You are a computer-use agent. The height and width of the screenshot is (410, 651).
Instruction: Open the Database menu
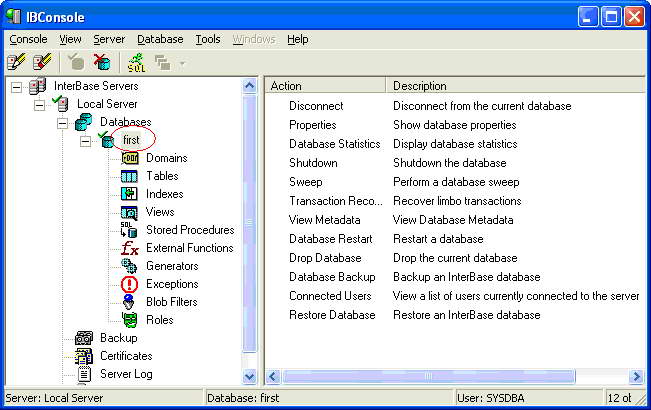160,39
